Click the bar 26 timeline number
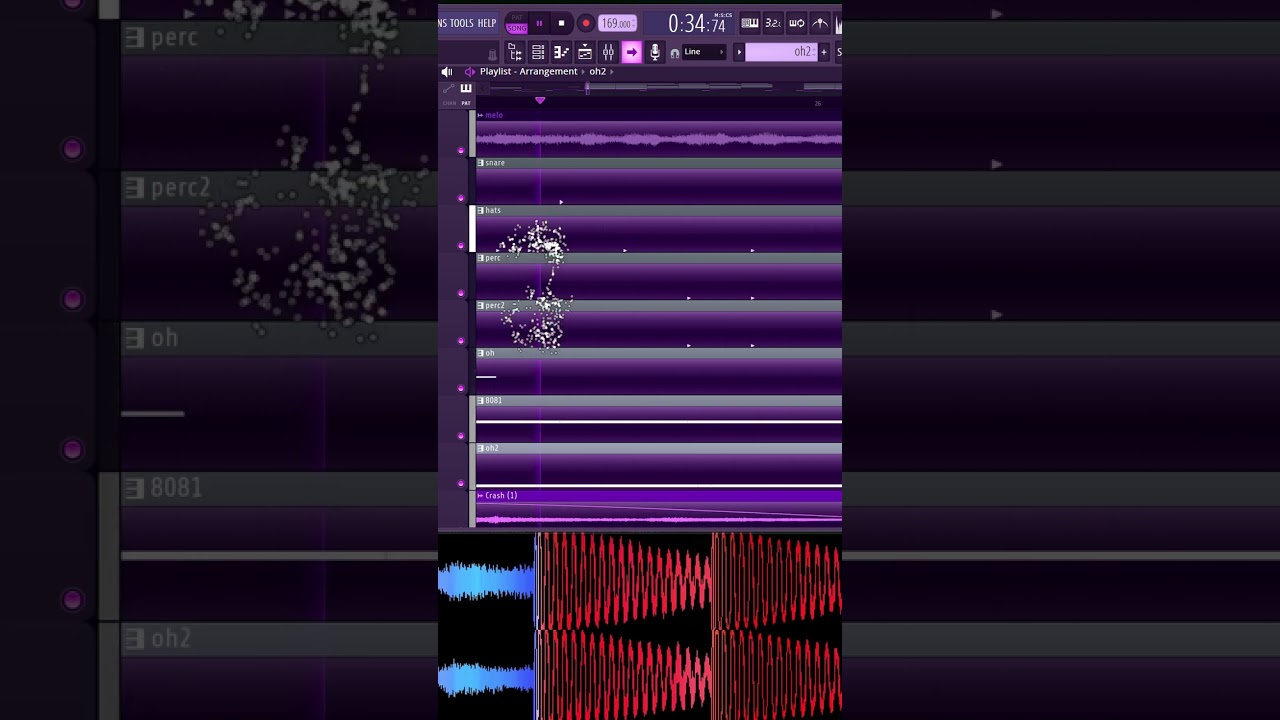Image resolution: width=1280 pixels, height=720 pixels. tap(818, 103)
